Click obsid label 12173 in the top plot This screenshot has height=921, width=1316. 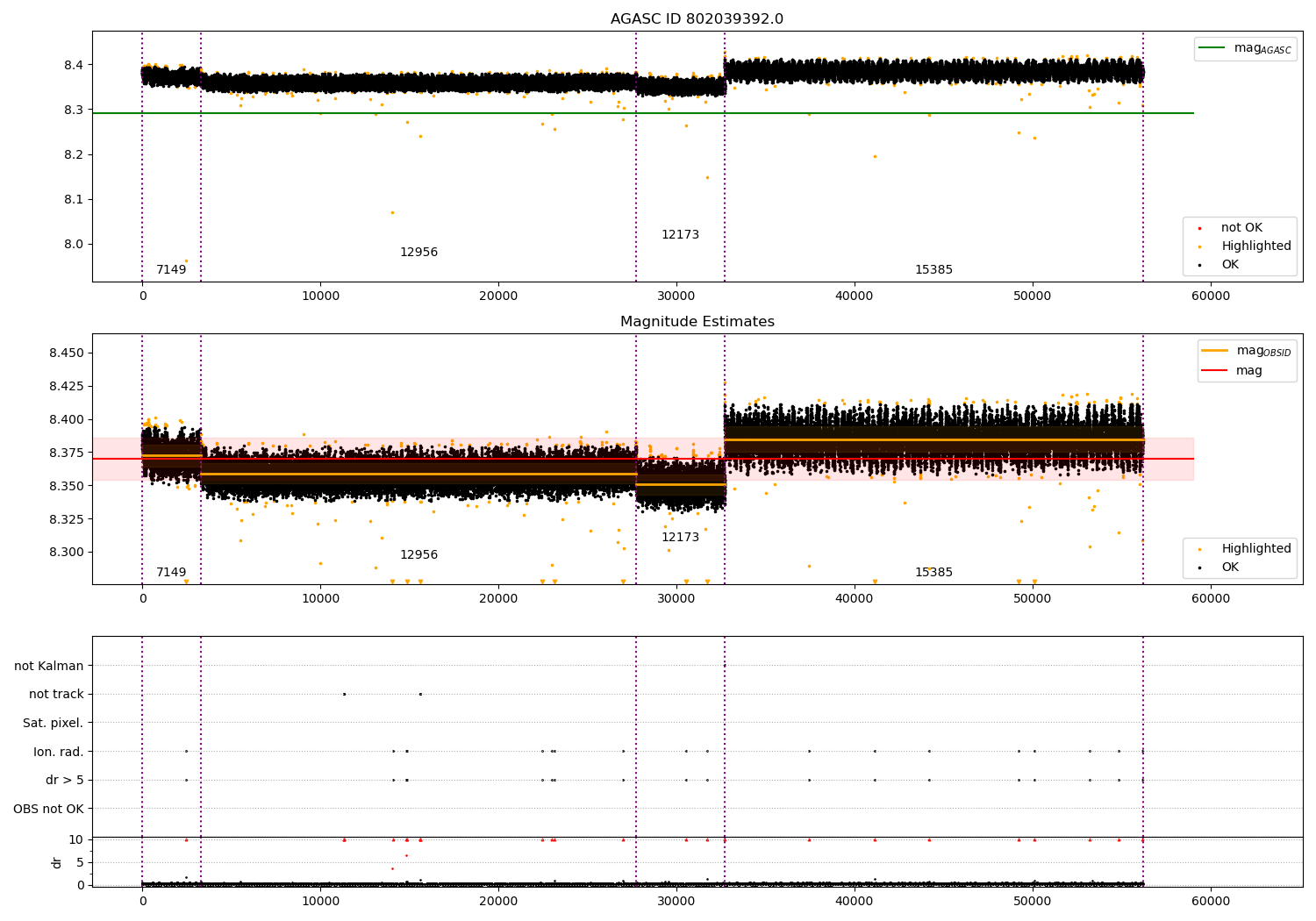pyautogui.click(x=680, y=235)
